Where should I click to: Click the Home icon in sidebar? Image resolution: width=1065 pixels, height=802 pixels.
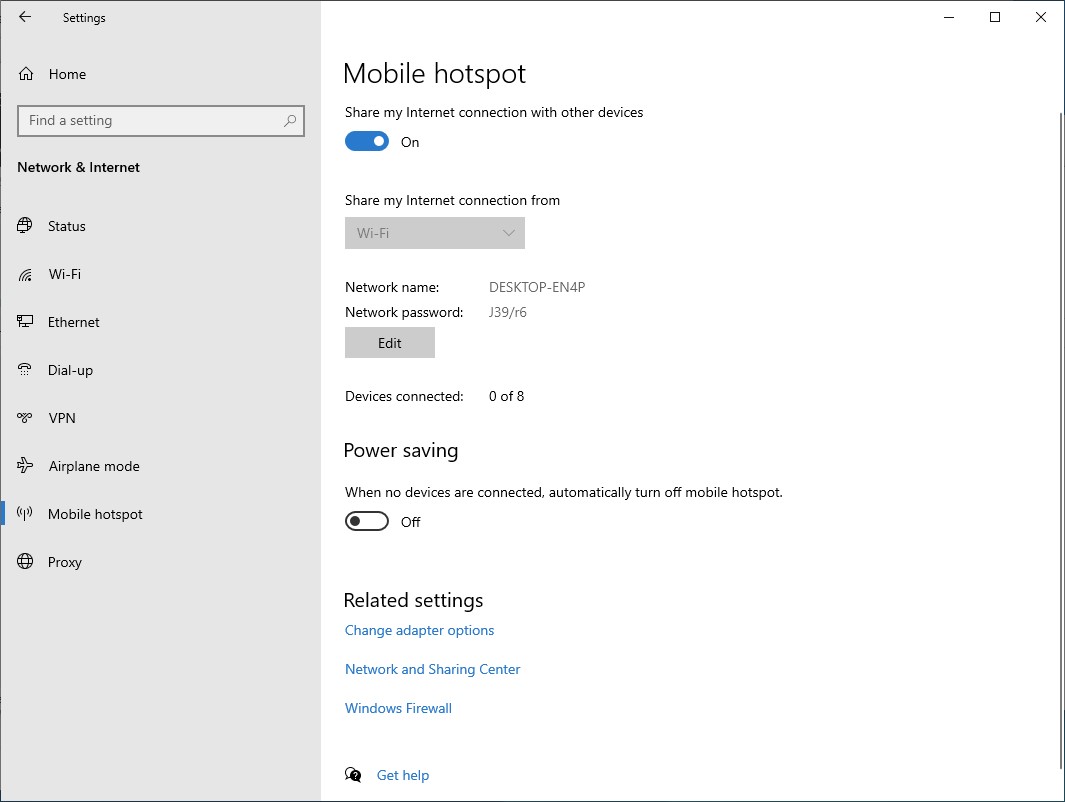coord(26,74)
